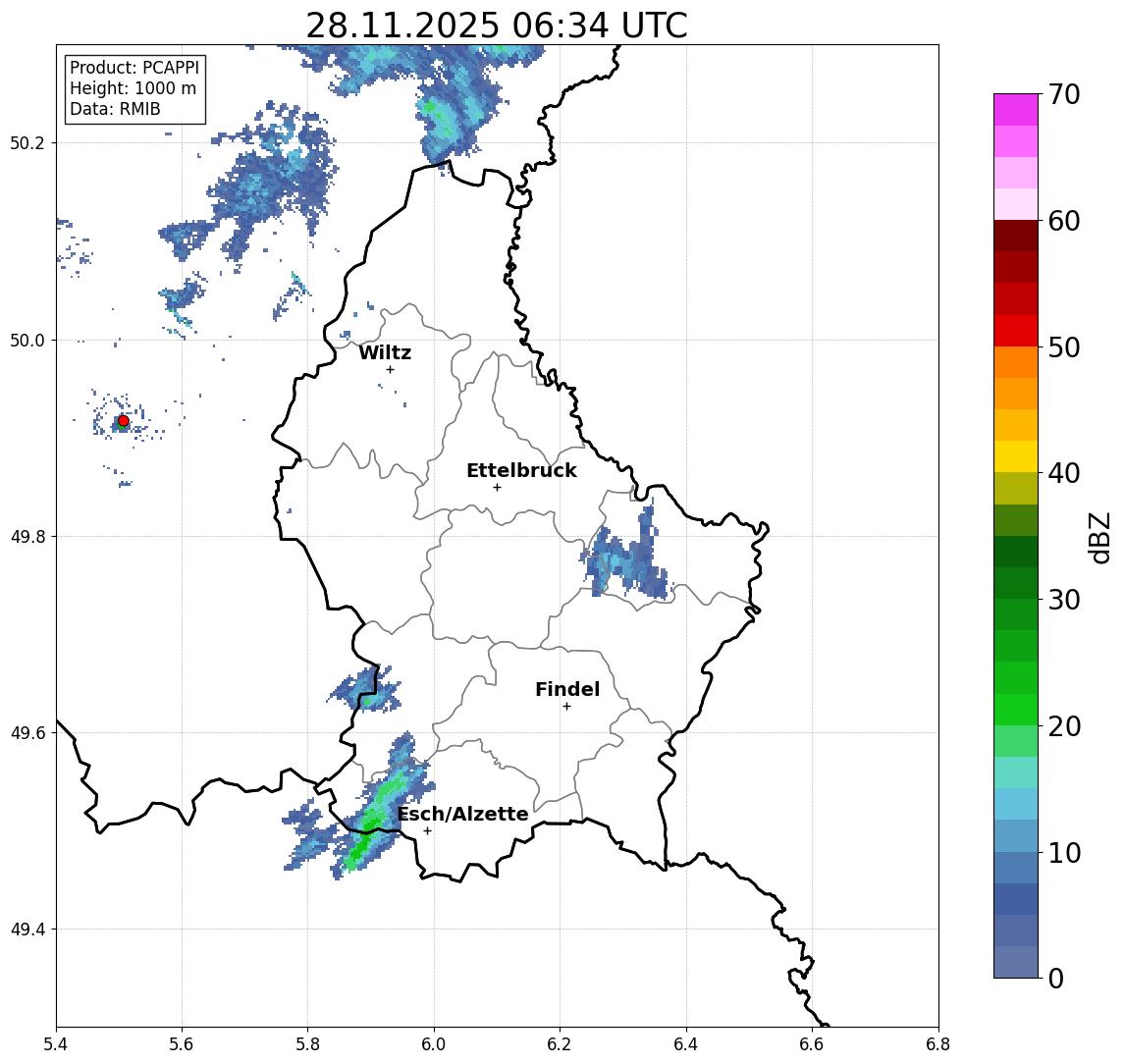Click the colorbar tick label '0'
This screenshot has width=1124, height=1064.
1056,978
